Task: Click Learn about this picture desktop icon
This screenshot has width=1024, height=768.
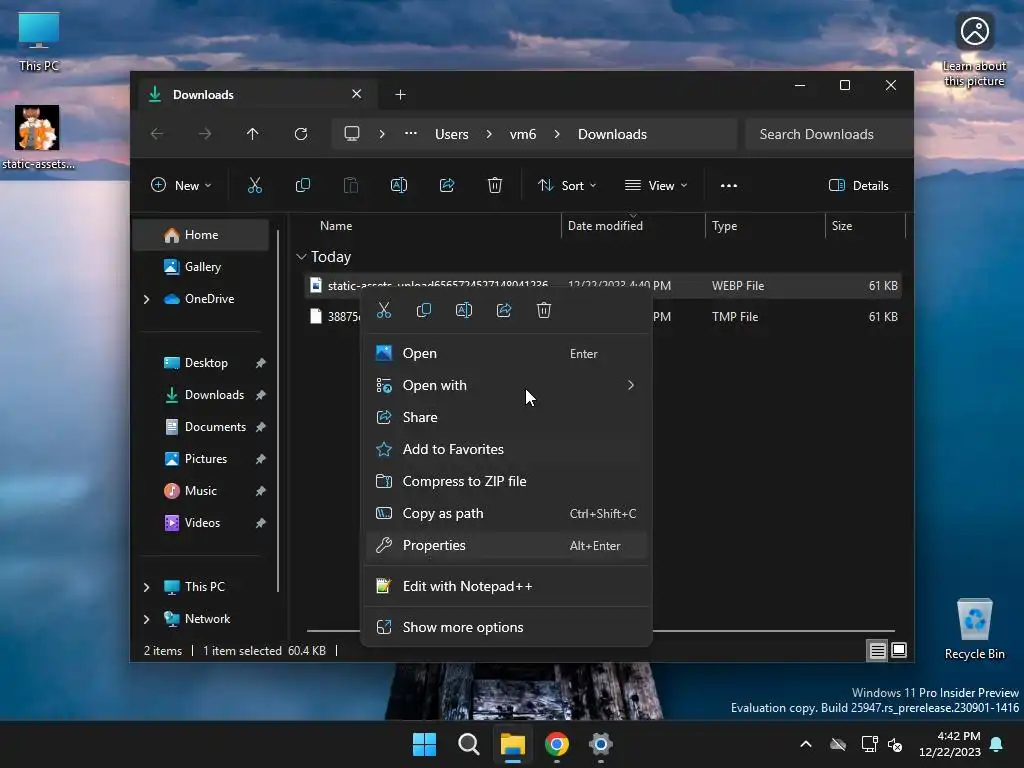Action: click(974, 51)
